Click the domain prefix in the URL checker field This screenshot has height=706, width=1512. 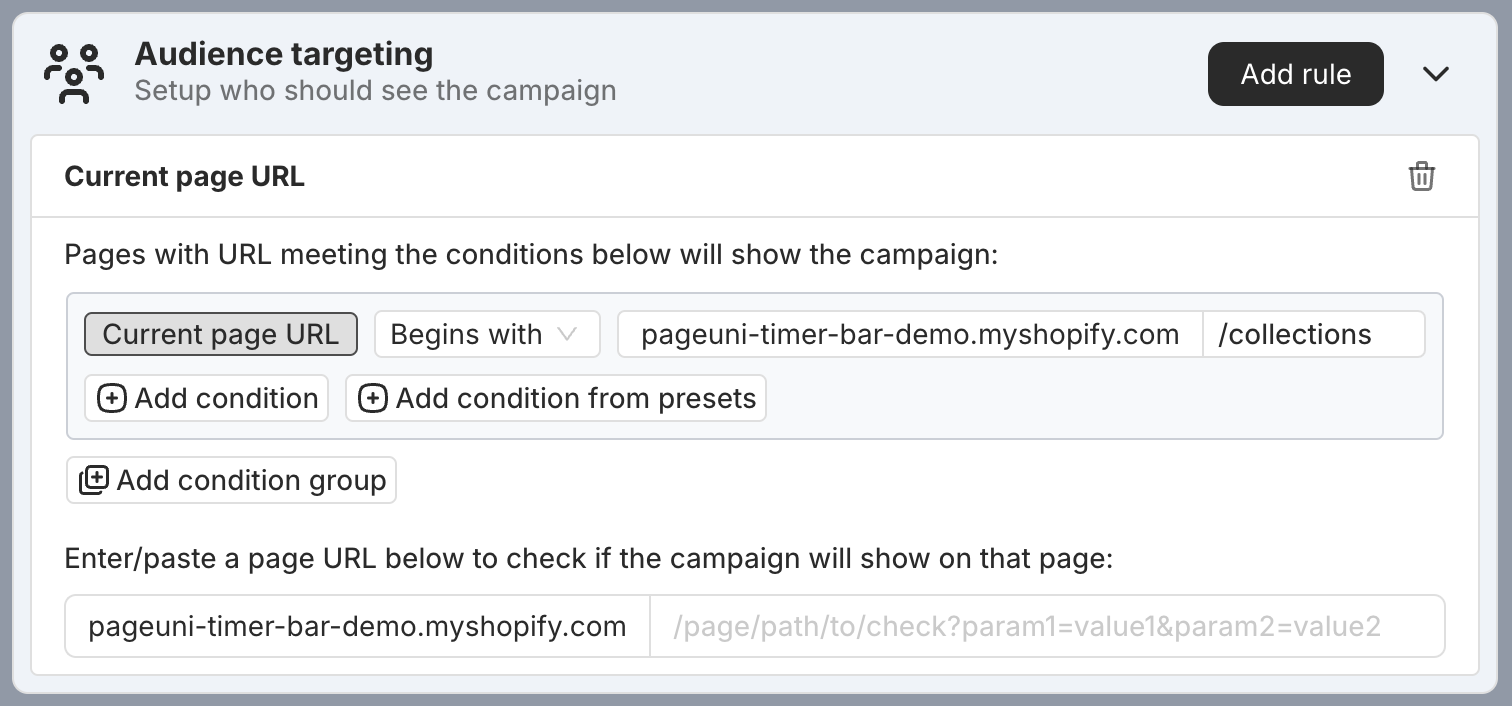[x=358, y=626]
